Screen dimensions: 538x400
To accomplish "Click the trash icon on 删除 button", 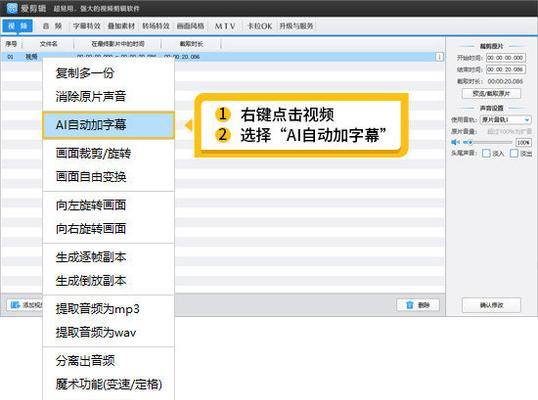I will (x=410, y=305).
